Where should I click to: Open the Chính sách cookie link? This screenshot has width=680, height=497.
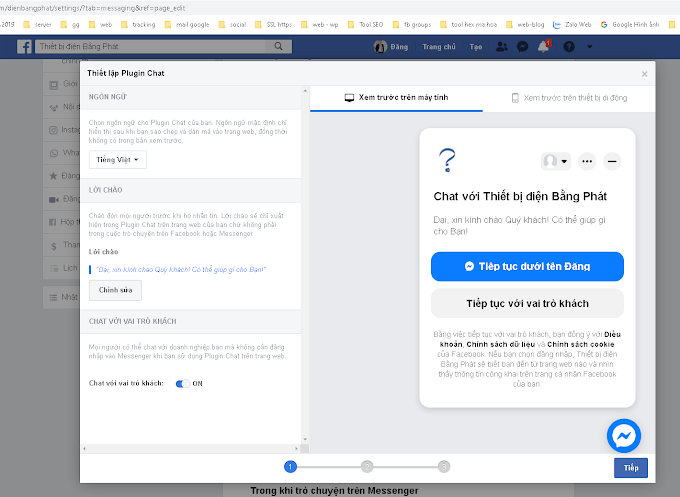581,344
